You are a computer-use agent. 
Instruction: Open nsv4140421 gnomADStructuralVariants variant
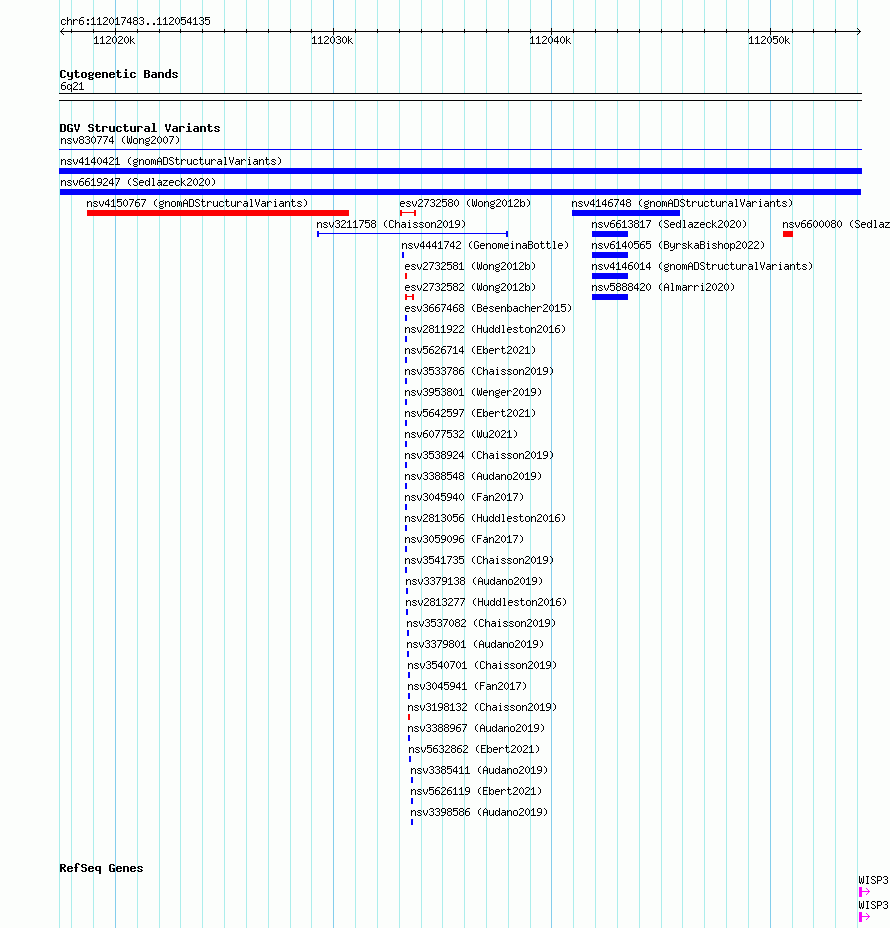coord(170,161)
